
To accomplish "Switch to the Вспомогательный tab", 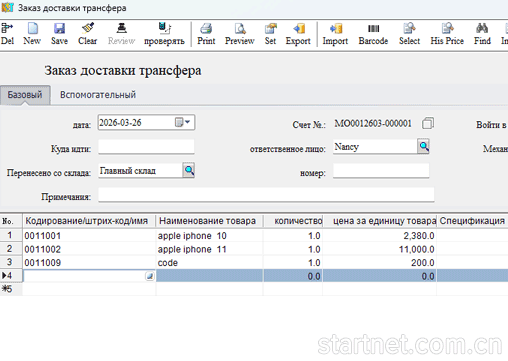I will click(x=98, y=95).
